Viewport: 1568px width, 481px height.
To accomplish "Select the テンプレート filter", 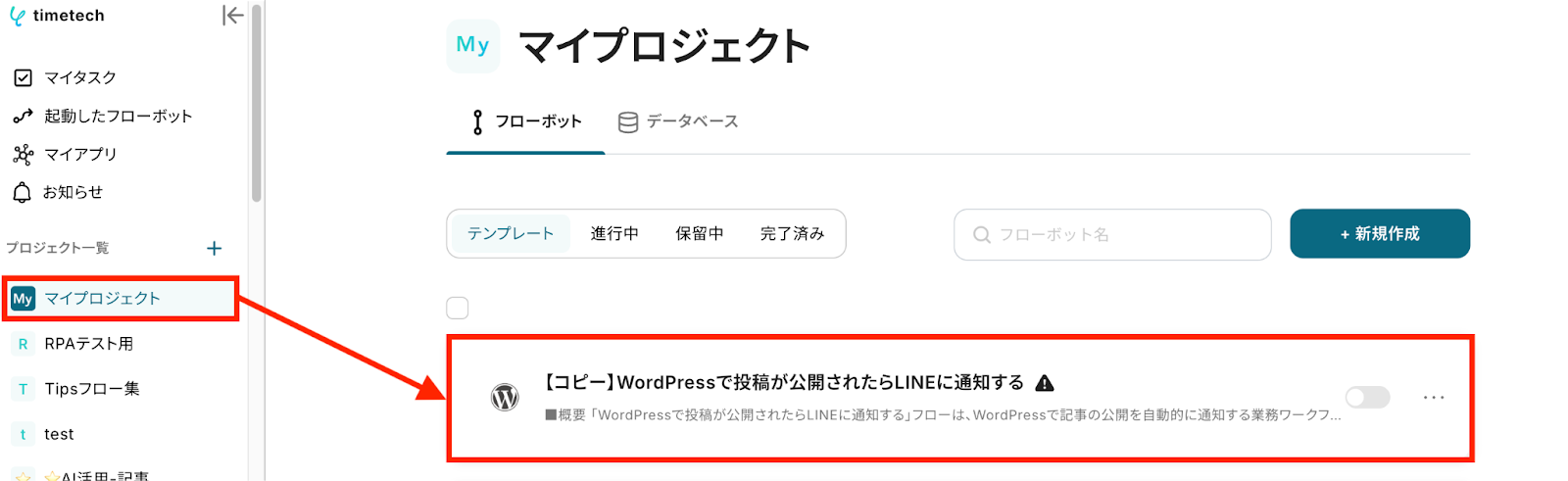I will pyautogui.click(x=511, y=233).
